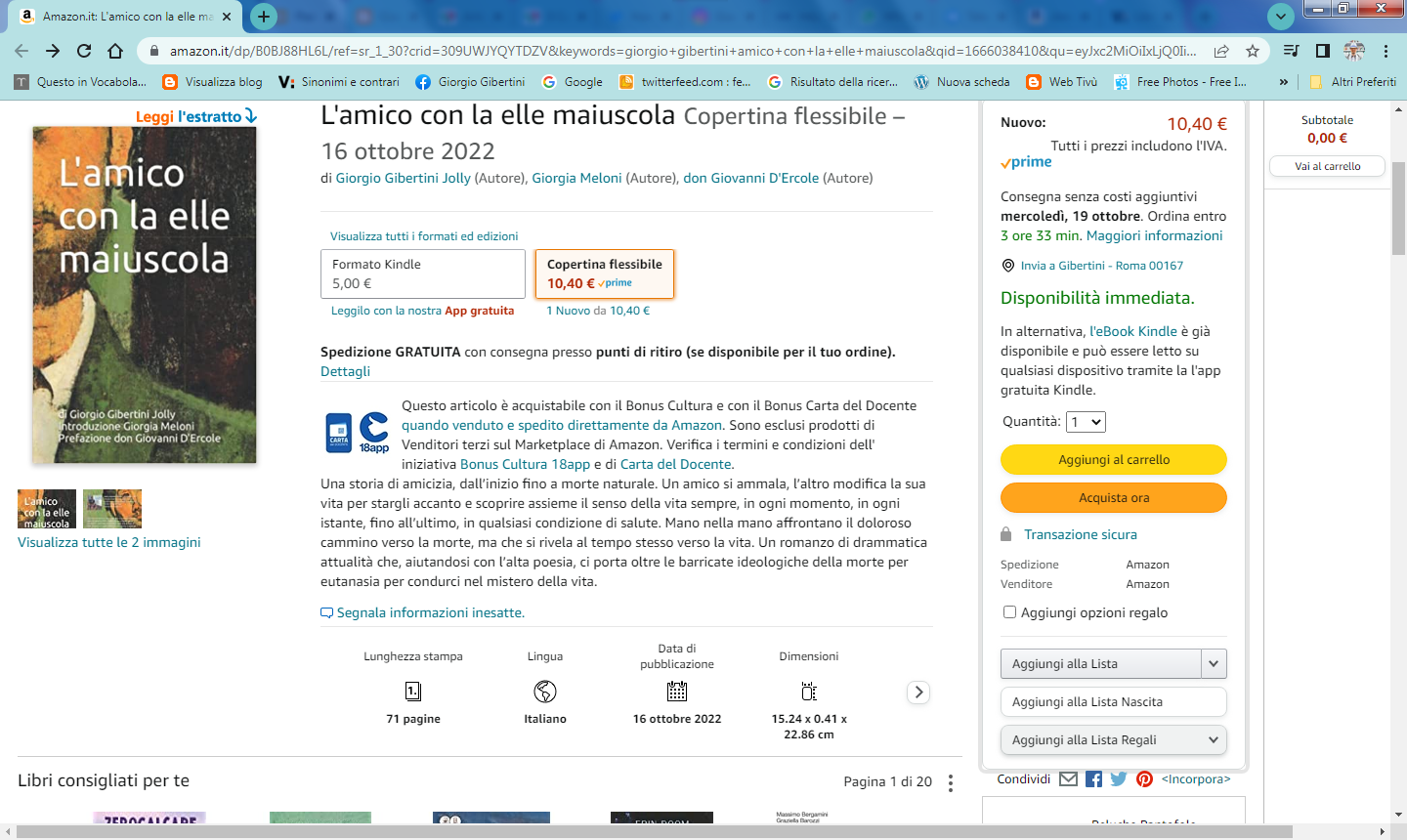Open Free Photos bookmark

pos(1180,82)
